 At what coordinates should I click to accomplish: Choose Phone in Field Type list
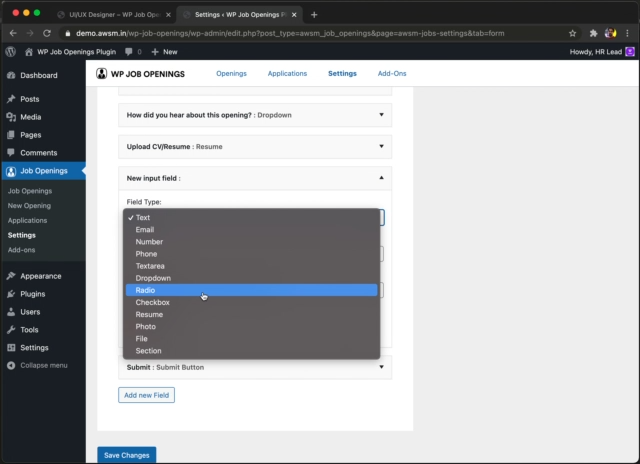pyautogui.click(x=251, y=254)
